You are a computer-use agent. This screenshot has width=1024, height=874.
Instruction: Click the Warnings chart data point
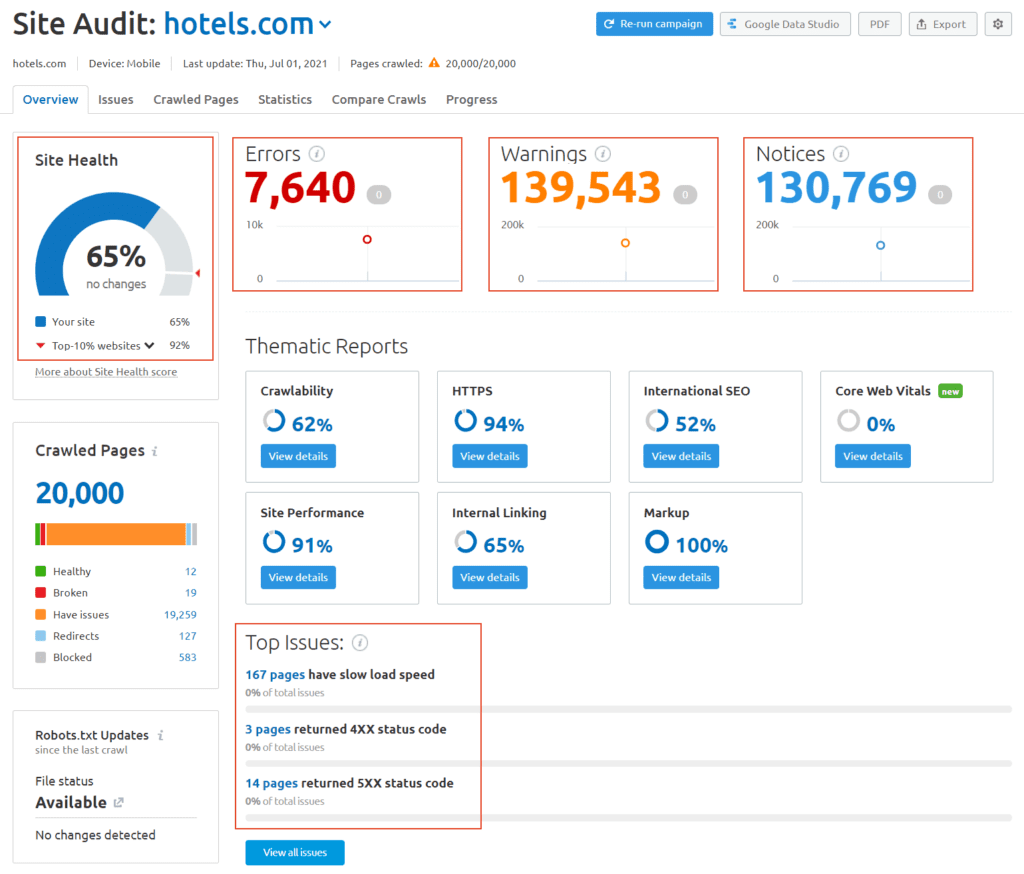(x=625, y=243)
